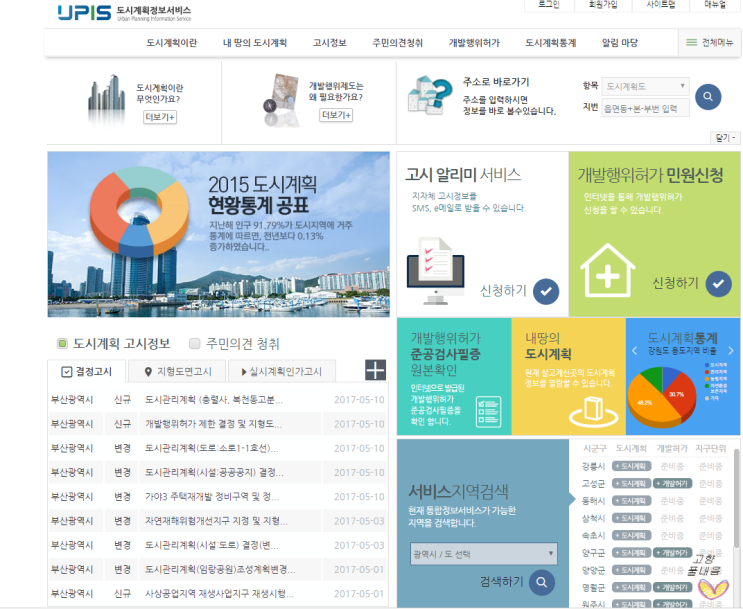
Task: Click the service region list scrollbar
Action: [x=736, y=498]
